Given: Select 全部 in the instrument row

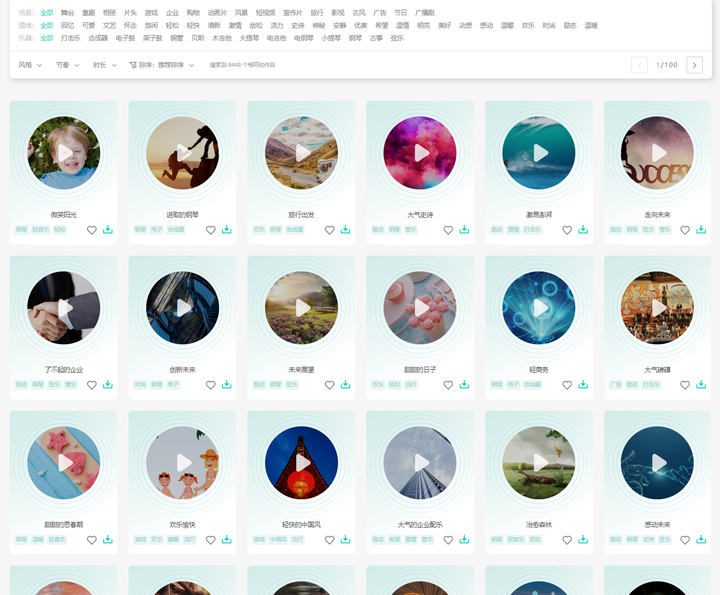Looking at the screenshot, I should click(47, 38).
